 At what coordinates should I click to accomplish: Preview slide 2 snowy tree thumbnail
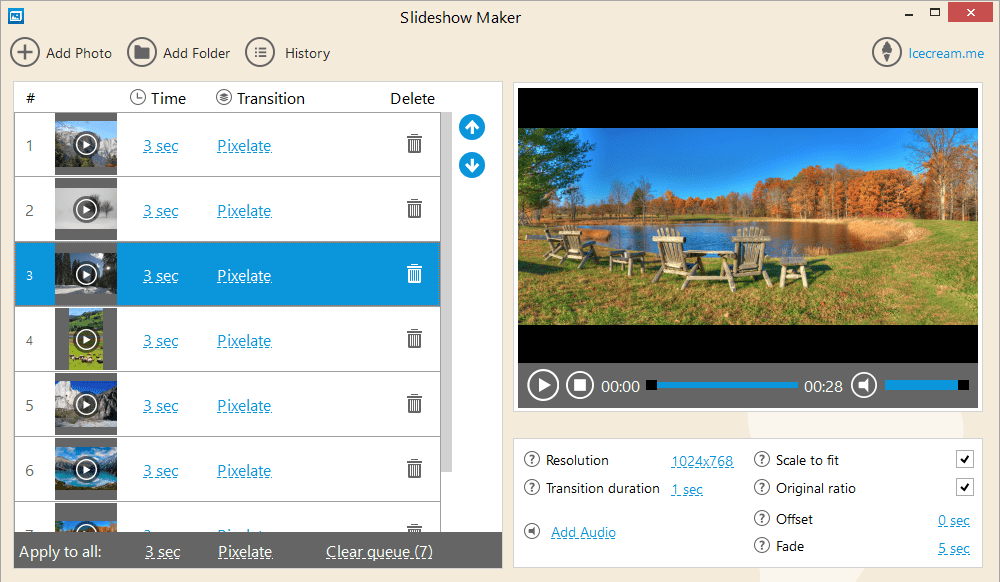click(86, 209)
